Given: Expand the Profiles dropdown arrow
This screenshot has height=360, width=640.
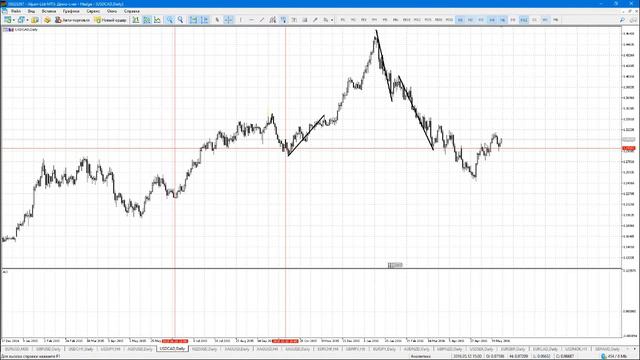Looking at the screenshot, I should pyautogui.click(x=27, y=20).
